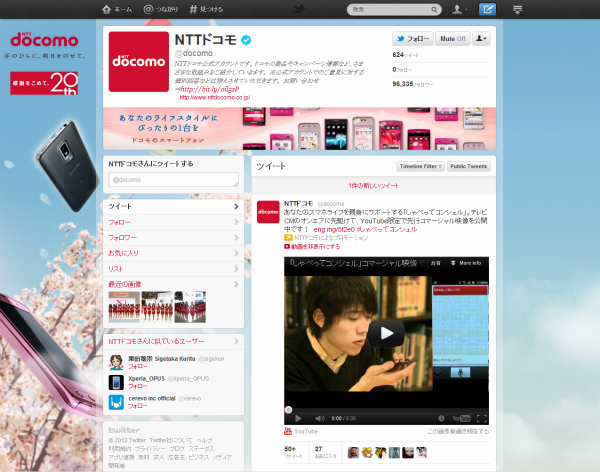Follow Xperia_OPUS
Image resolution: width=600 pixels, height=472 pixels.
[137, 386]
